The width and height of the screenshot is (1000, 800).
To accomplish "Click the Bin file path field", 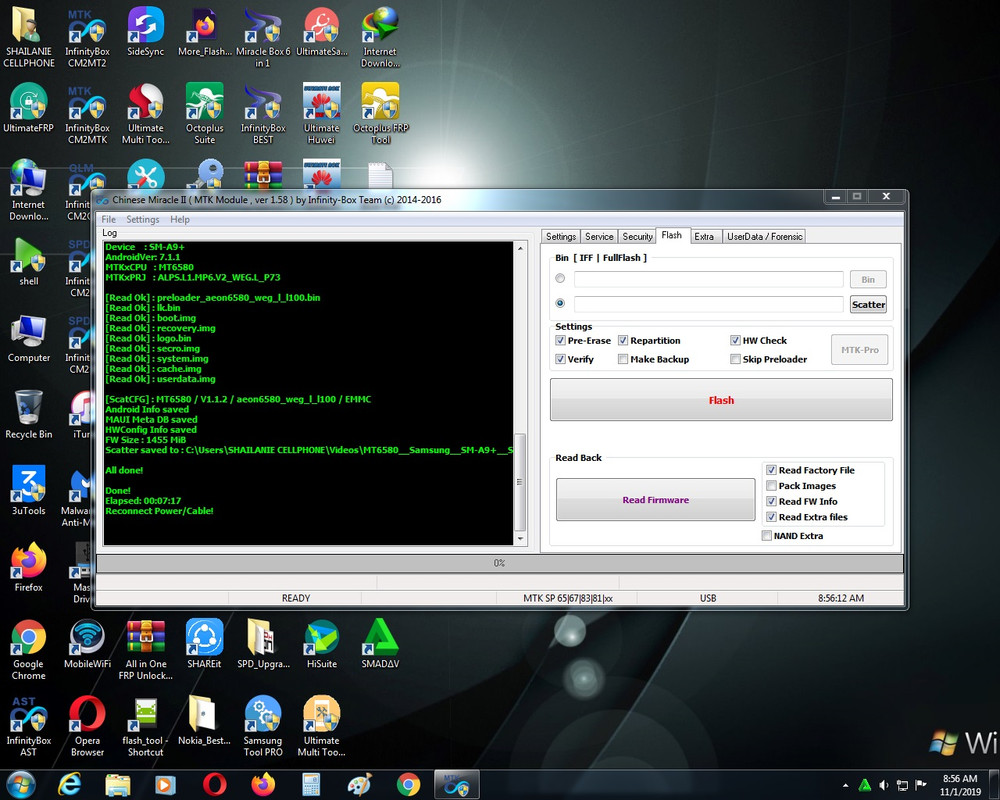I will [x=709, y=279].
